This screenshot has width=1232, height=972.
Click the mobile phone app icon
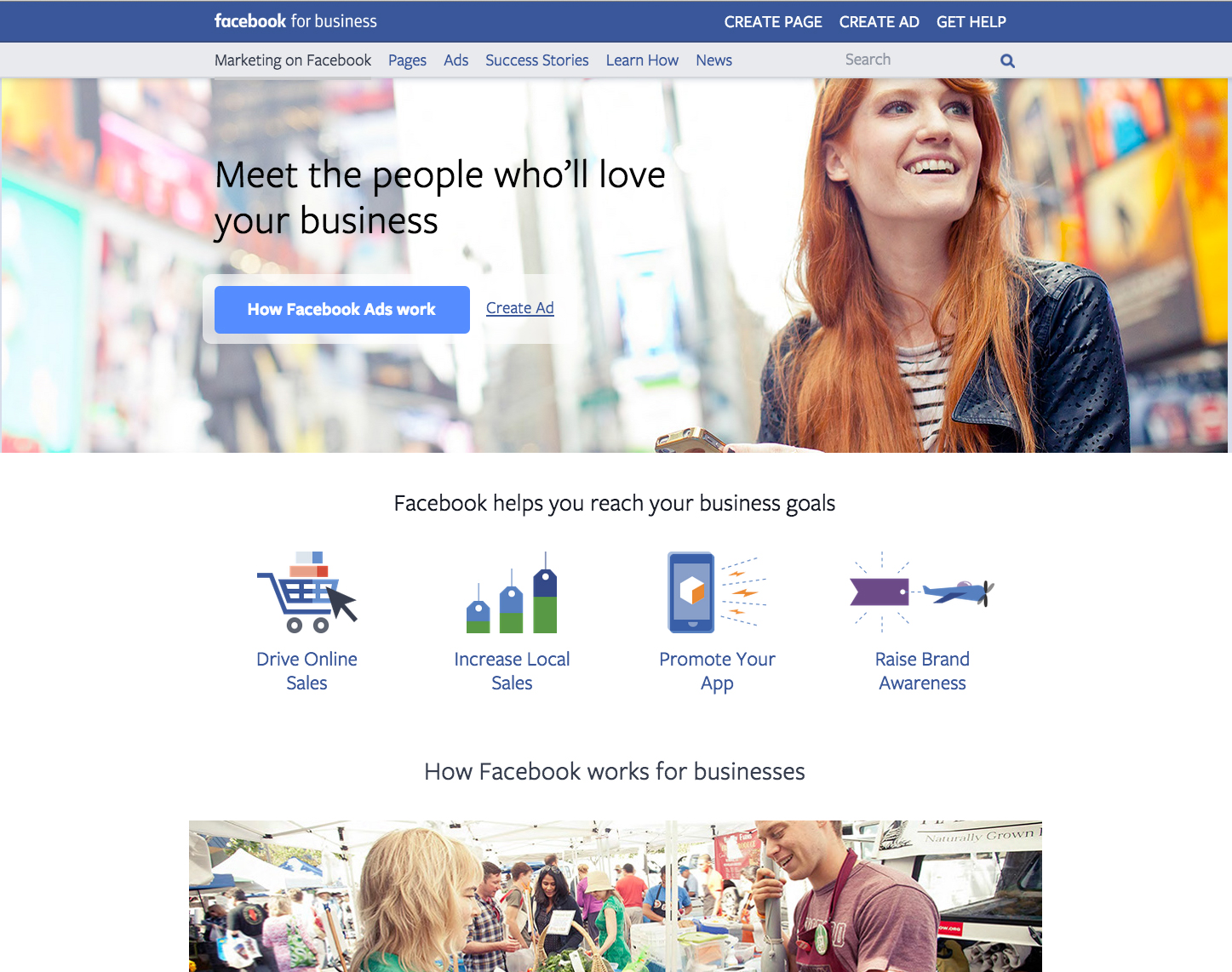pos(717,592)
